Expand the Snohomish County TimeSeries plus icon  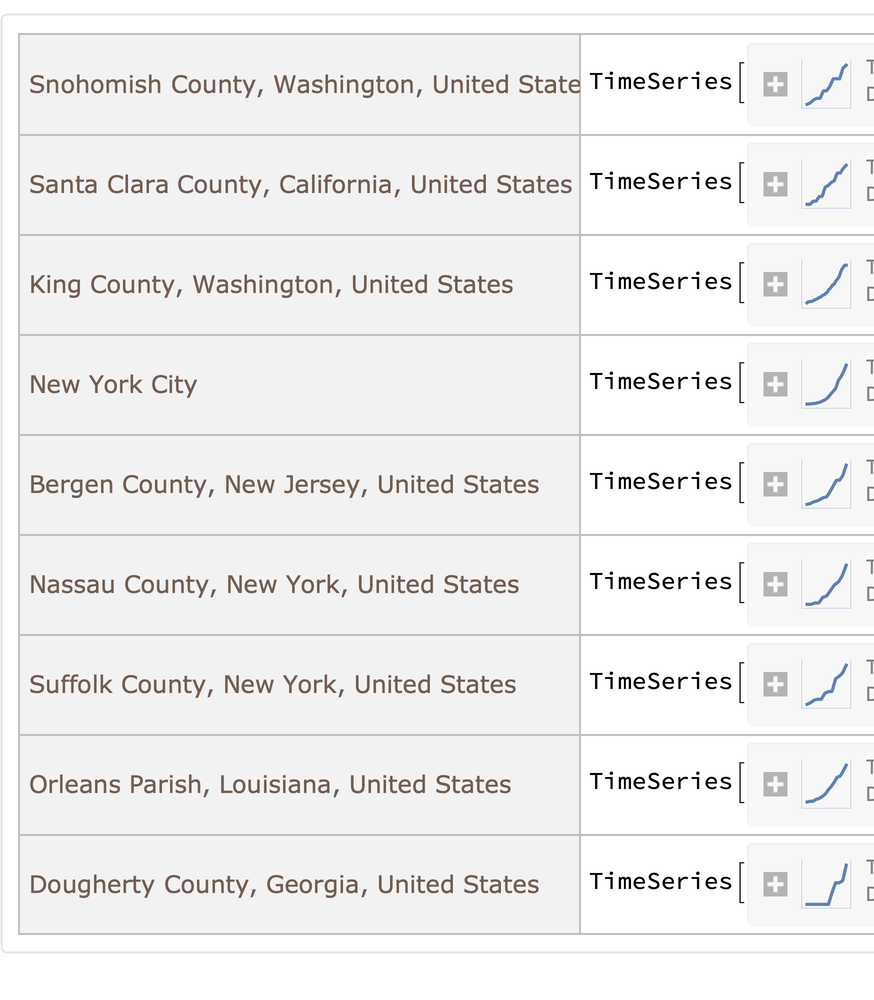tap(775, 85)
